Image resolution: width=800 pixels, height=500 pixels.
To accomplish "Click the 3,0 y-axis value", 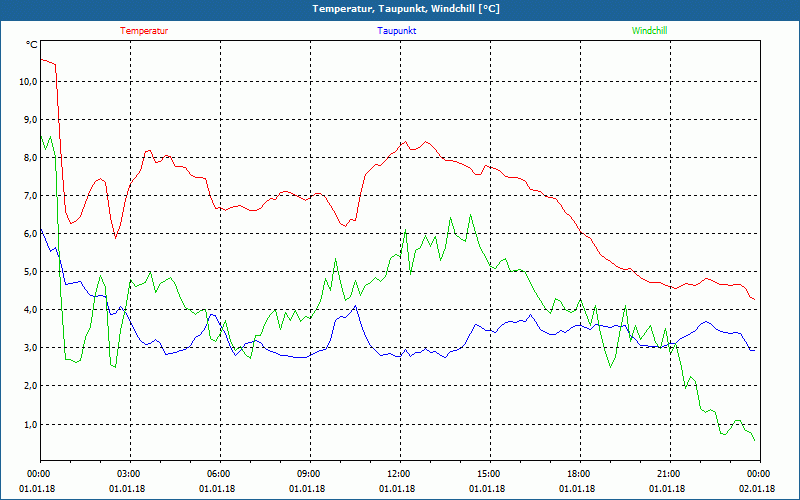I will click(x=31, y=348).
